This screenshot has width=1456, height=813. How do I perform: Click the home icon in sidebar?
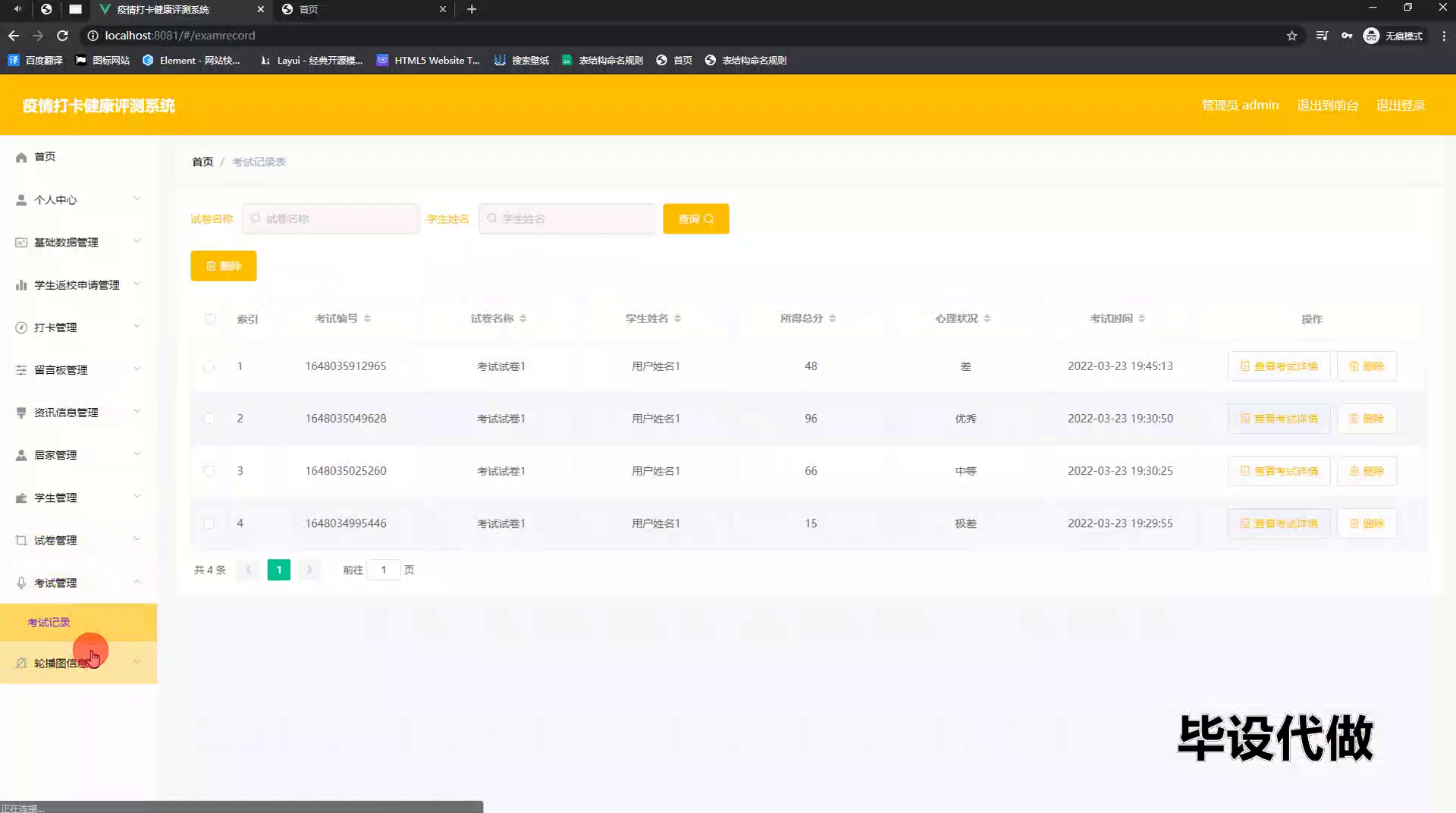21,157
